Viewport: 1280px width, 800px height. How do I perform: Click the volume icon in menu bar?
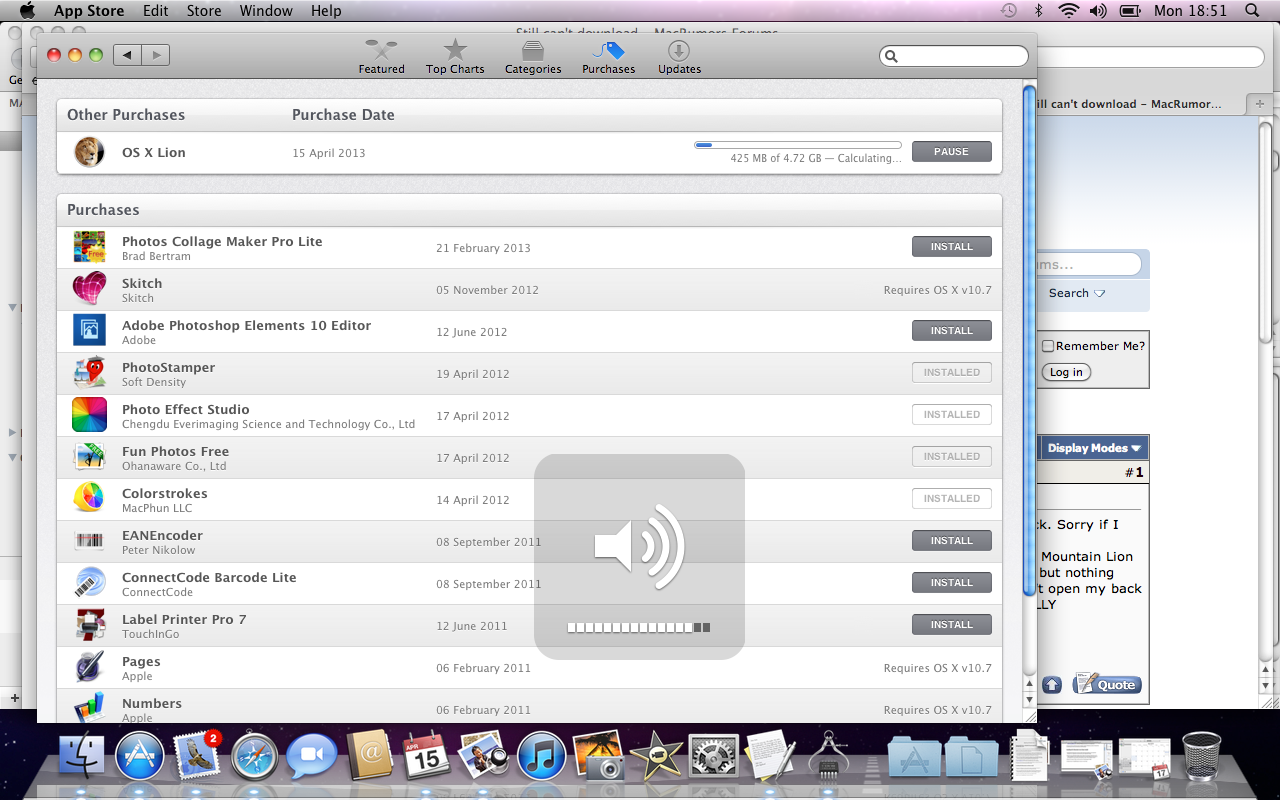tap(1098, 11)
